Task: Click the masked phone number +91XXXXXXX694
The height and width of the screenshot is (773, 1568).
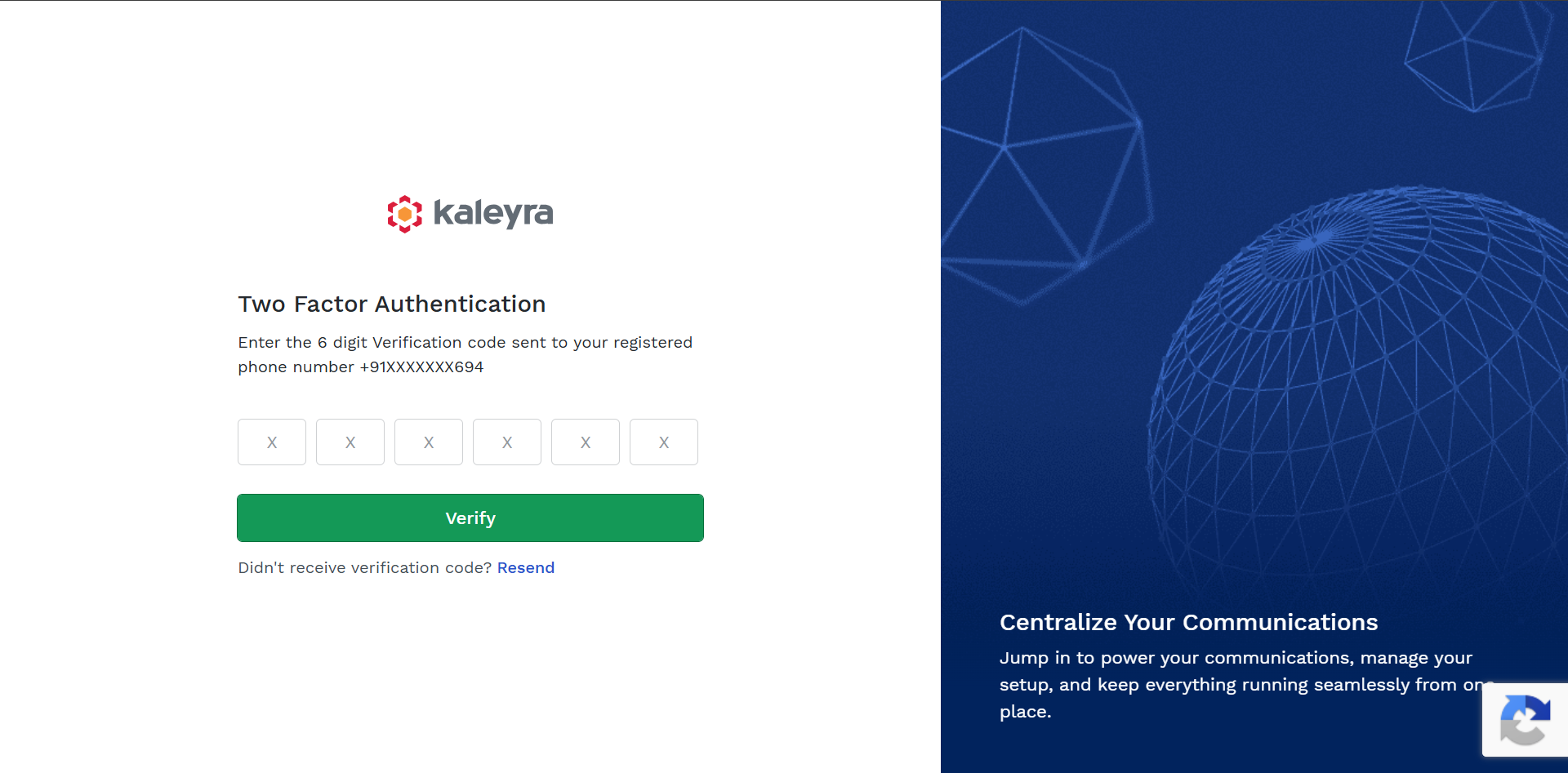Action: click(421, 367)
